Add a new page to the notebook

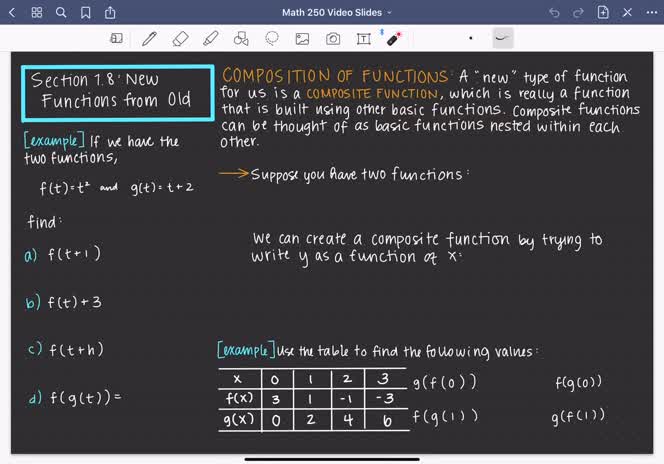tap(603, 13)
